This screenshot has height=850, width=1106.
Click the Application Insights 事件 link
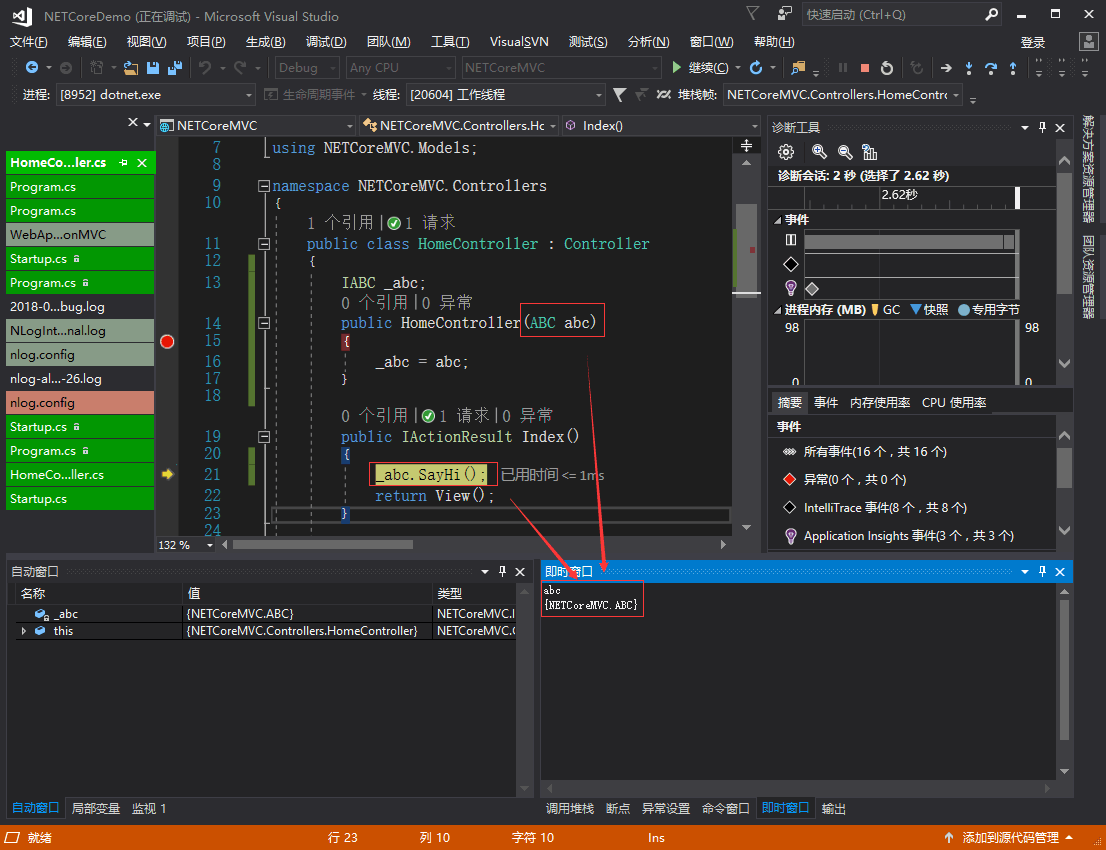[908, 535]
